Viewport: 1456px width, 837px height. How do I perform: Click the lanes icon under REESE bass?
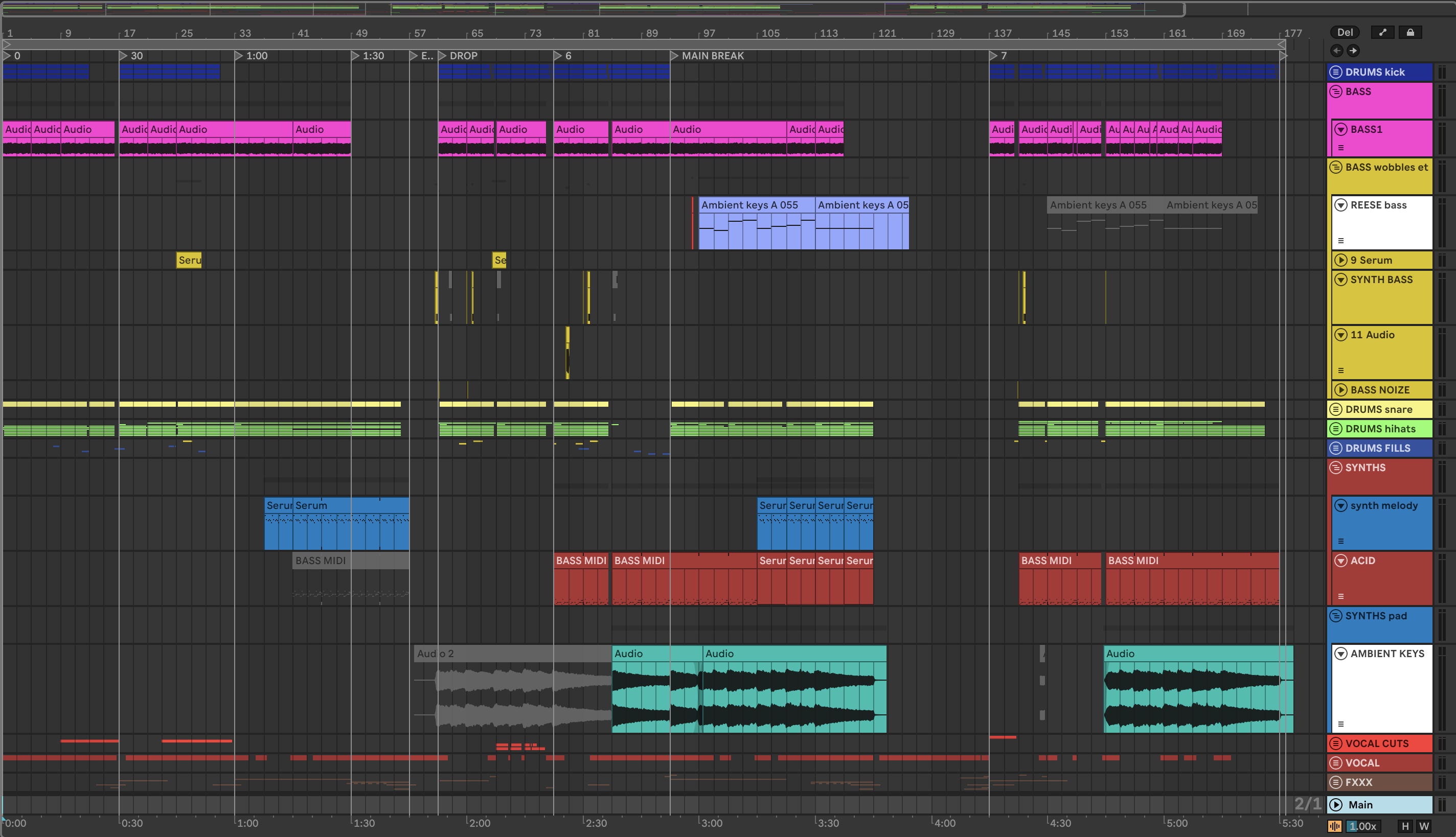pos(1341,241)
